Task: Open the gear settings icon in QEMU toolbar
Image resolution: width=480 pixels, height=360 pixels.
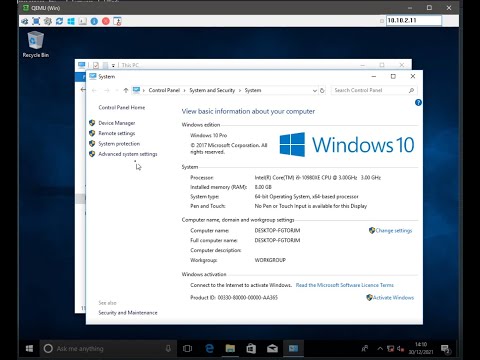Action: coord(48,21)
